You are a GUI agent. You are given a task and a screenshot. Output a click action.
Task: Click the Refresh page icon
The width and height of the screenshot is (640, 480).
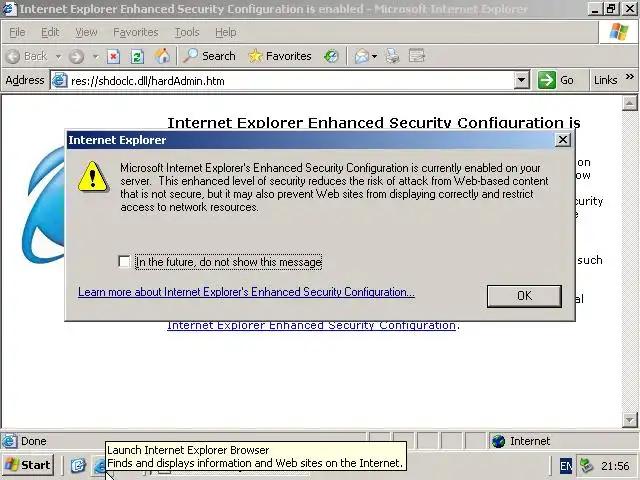tap(137, 56)
